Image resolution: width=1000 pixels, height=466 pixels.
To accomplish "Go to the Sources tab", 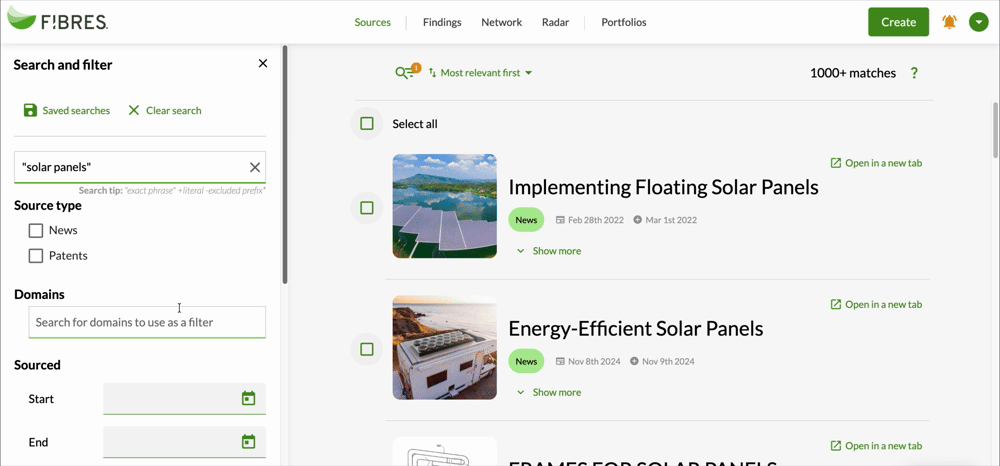I will tap(372, 22).
